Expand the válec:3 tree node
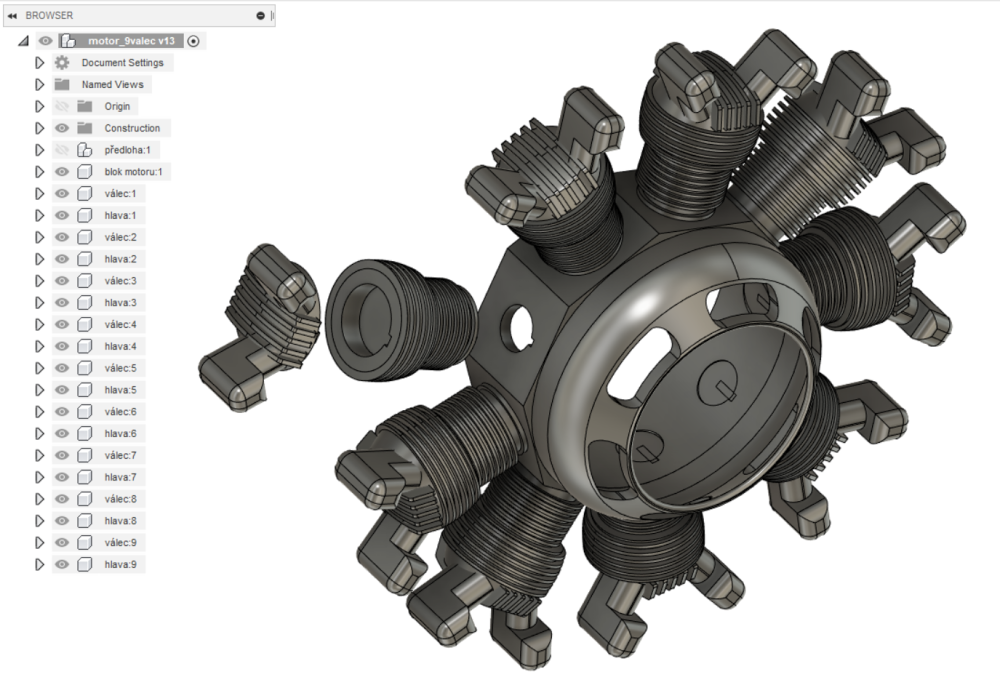This screenshot has width=1000, height=677. tap(40, 281)
